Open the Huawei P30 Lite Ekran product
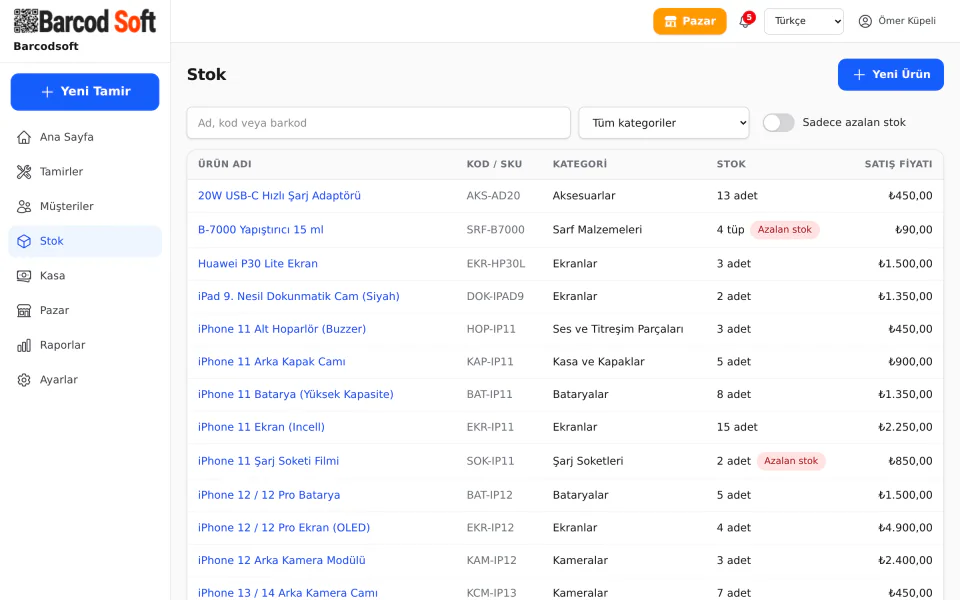Image resolution: width=960 pixels, height=600 pixels. [258, 264]
